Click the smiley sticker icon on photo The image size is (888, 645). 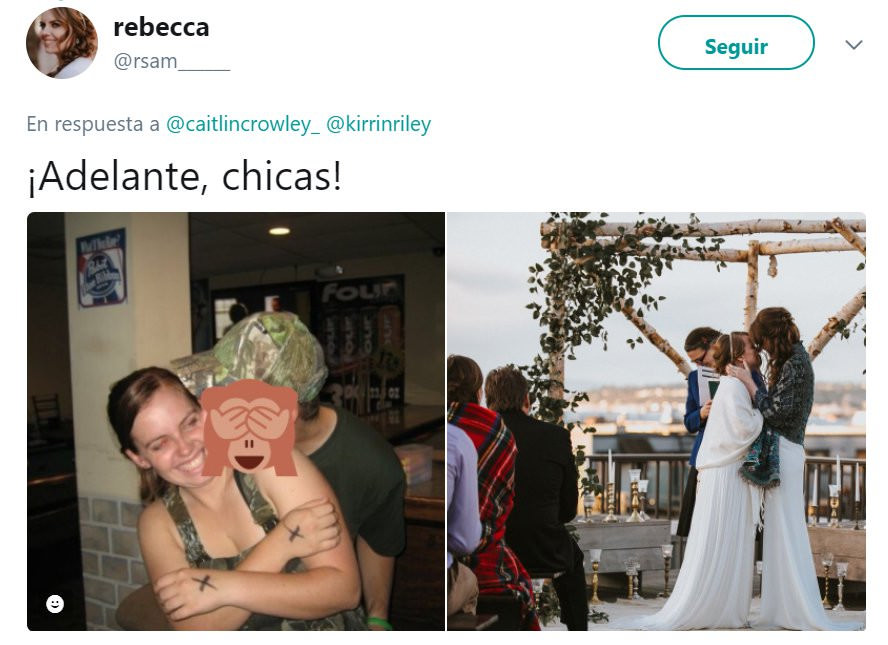[x=55, y=604]
